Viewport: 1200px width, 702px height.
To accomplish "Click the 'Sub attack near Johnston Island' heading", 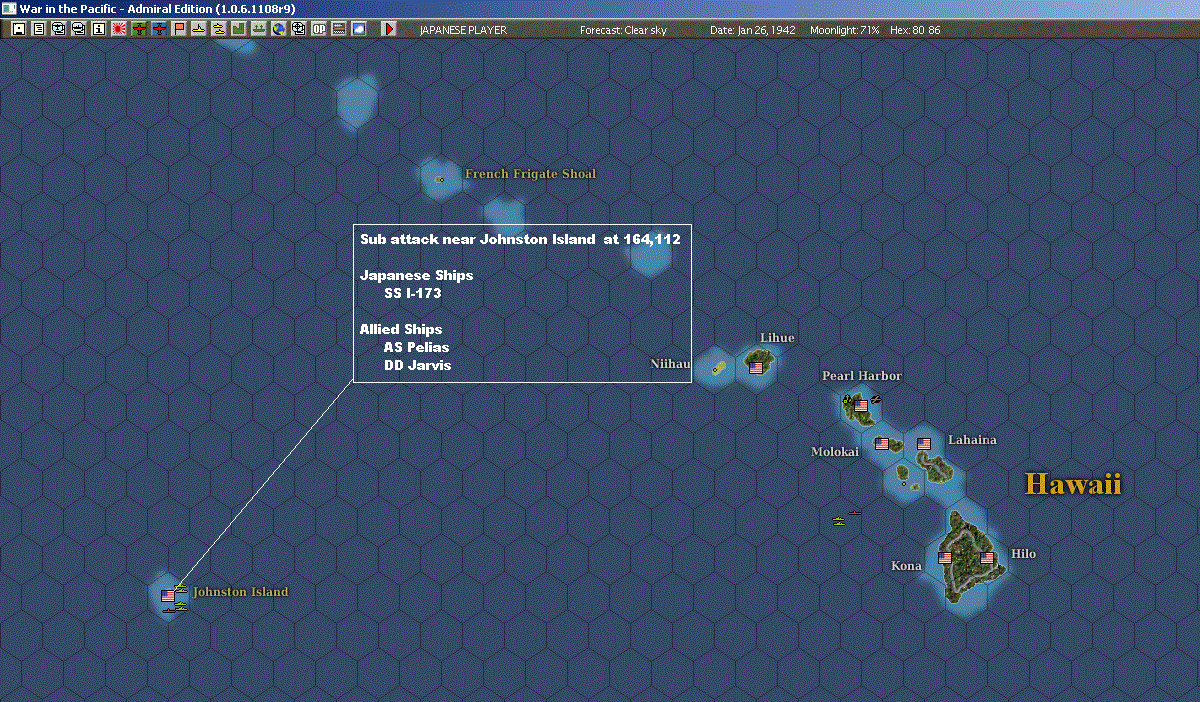I will tap(520, 240).
